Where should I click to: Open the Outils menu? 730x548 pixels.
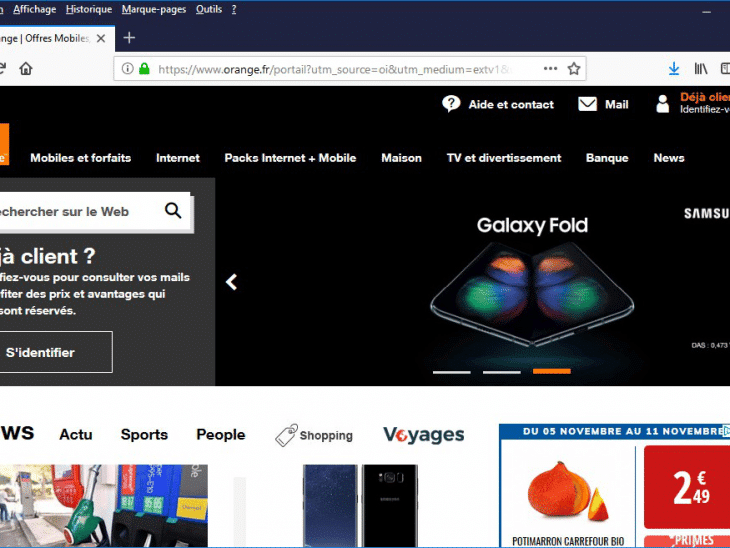(x=209, y=9)
